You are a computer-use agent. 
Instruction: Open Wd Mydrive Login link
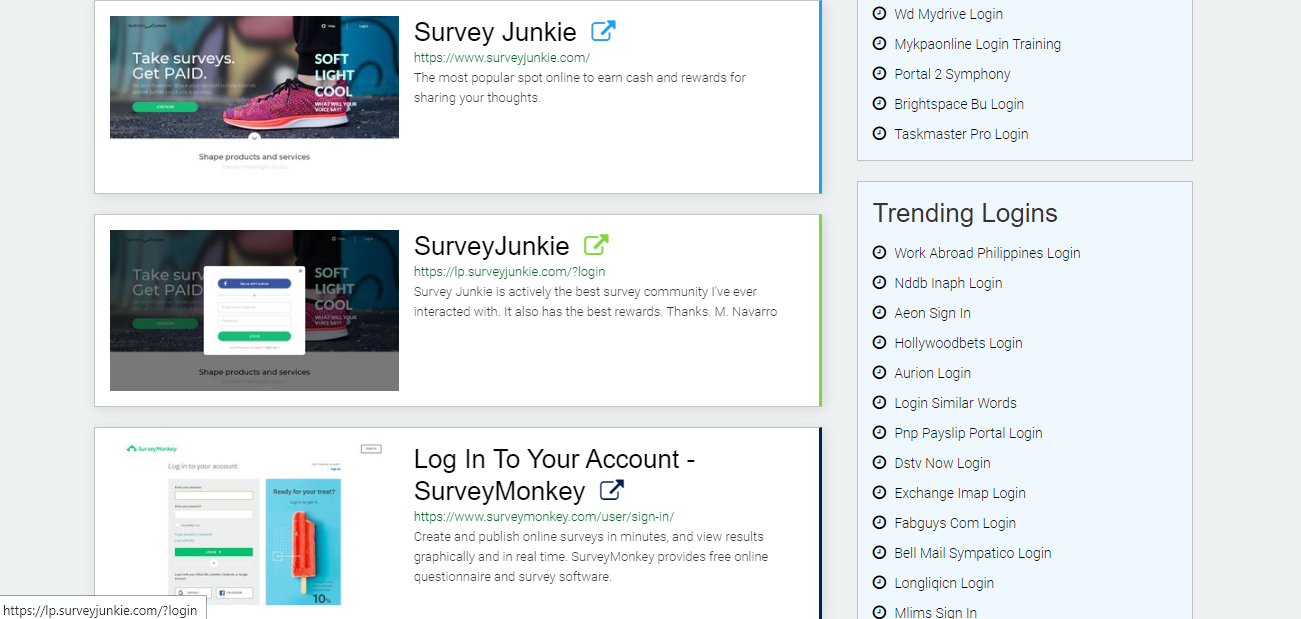[x=948, y=14]
